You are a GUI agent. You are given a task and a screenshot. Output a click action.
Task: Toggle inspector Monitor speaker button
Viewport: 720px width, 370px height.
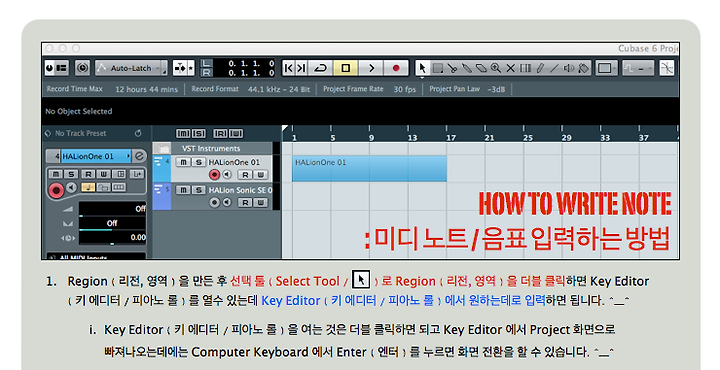71,187
